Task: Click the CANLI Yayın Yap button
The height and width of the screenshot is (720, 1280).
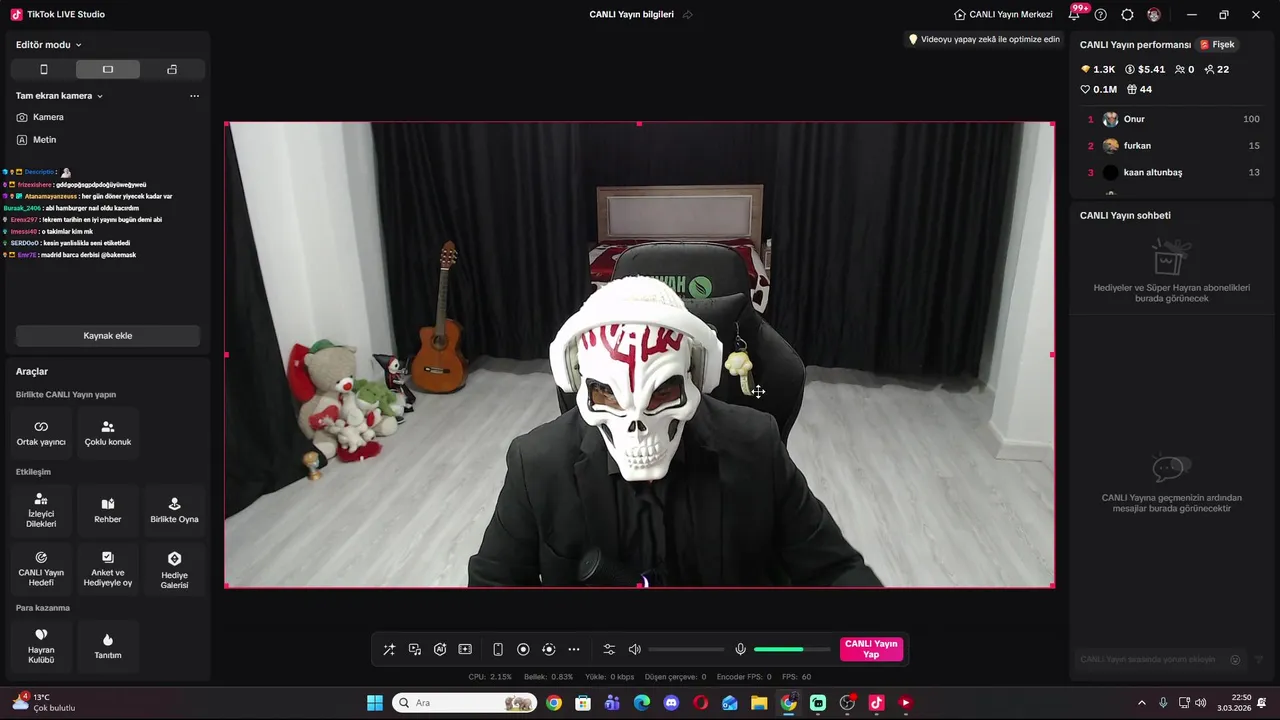Action: pyautogui.click(x=871, y=649)
